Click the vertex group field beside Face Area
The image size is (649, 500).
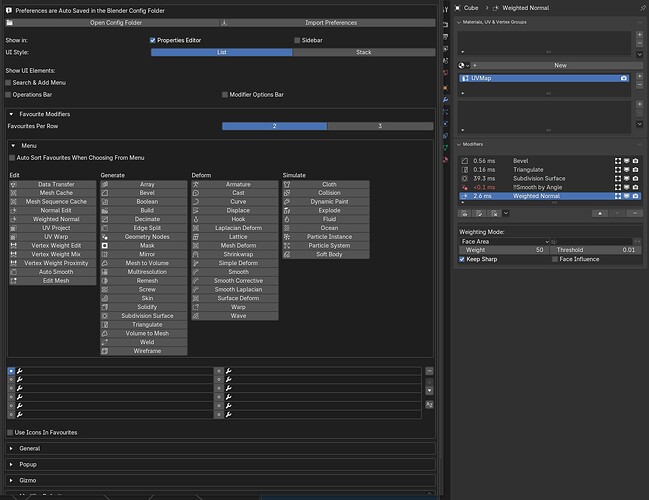(x=592, y=242)
